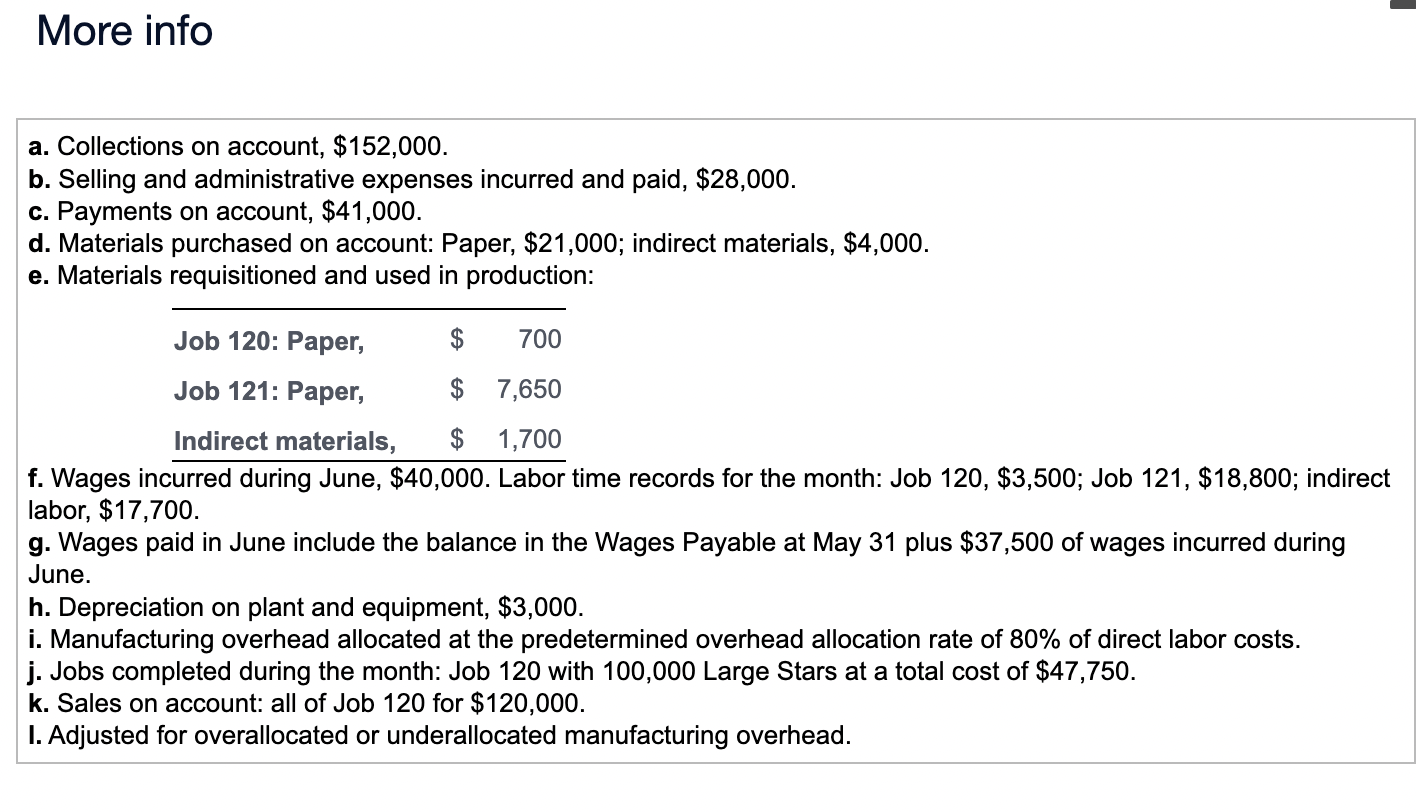The image size is (1416, 812).
Task: Select line d. Materials purchased on account
Action: point(479,243)
